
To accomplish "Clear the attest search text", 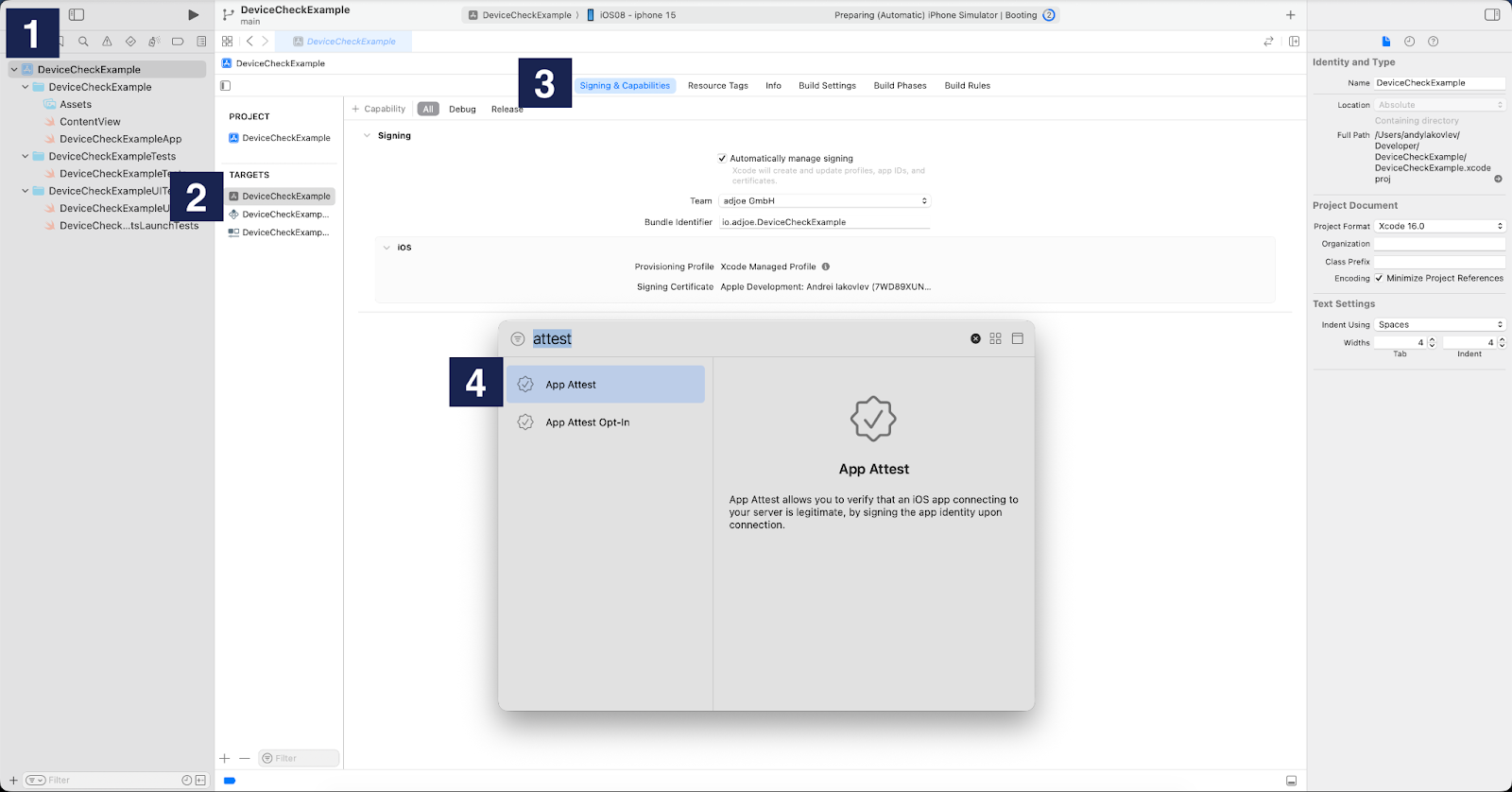I will pyautogui.click(x=975, y=338).
